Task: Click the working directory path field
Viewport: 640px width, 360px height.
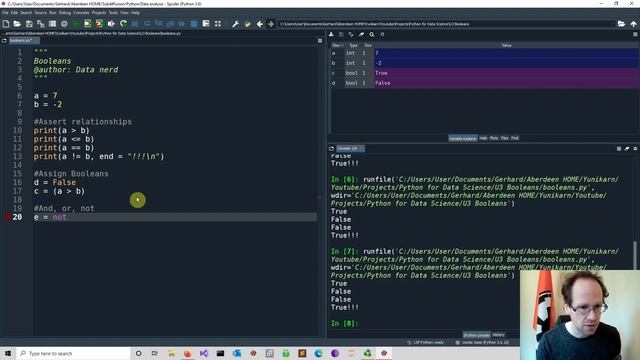Action: (446, 24)
